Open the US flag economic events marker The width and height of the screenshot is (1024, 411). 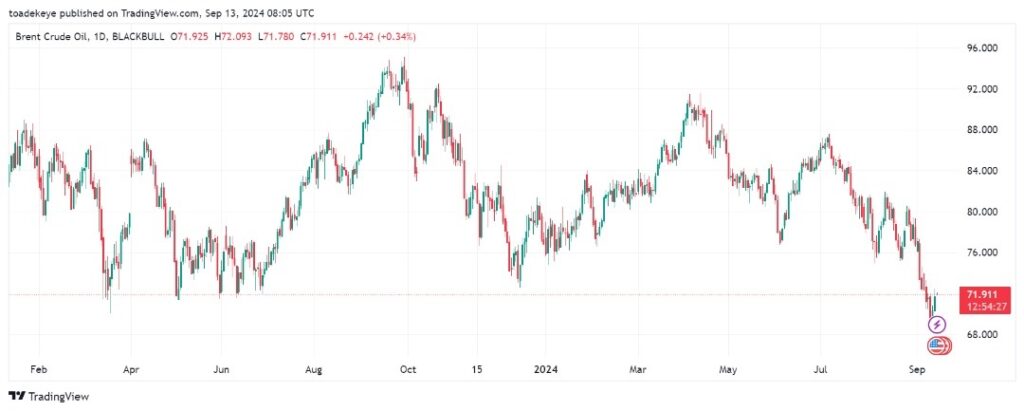[939, 346]
